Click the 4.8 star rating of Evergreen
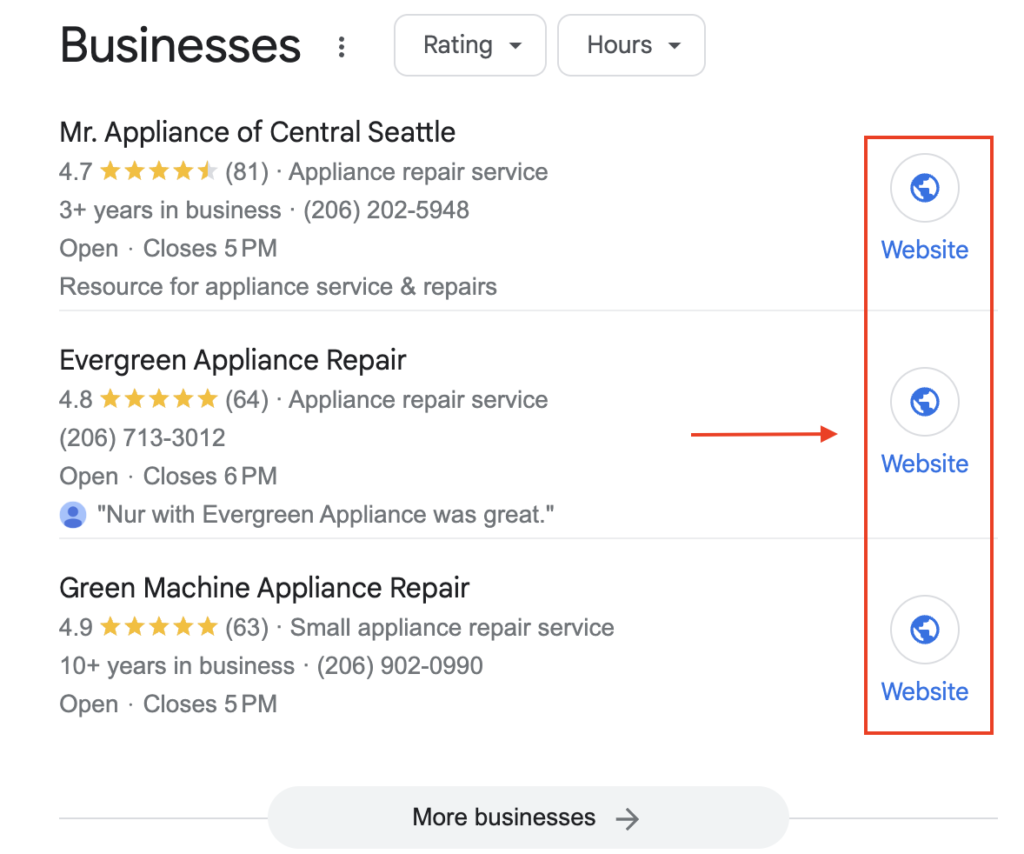The width and height of the screenshot is (1024, 854). pyautogui.click(x=159, y=399)
